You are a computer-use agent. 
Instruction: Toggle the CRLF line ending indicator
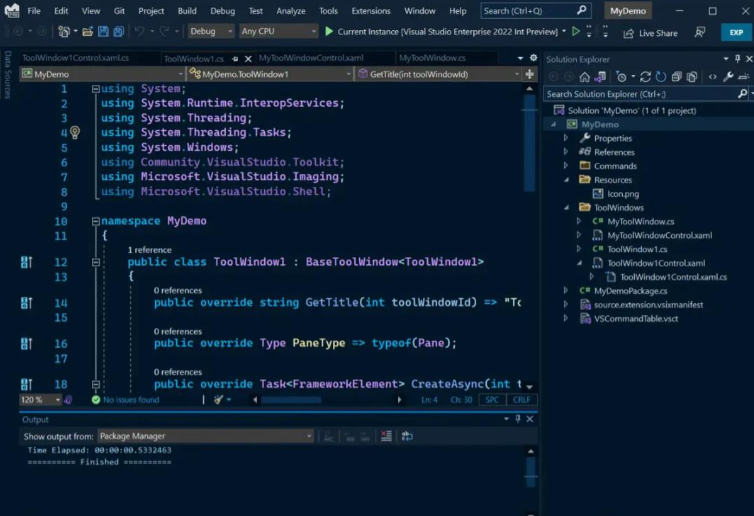click(x=521, y=400)
